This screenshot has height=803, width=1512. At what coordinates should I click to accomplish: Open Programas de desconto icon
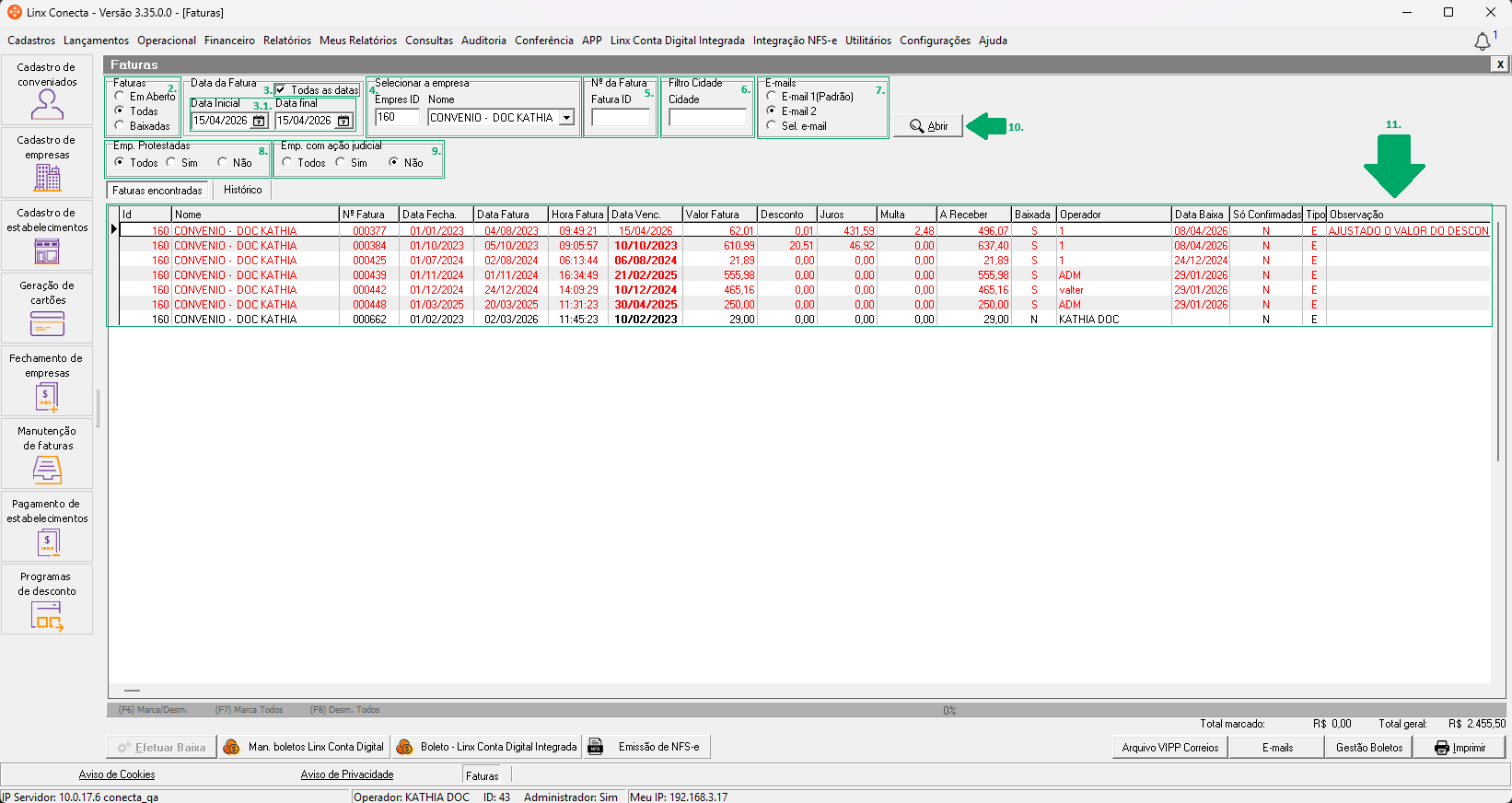pyautogui.click(x=47, y=599)
